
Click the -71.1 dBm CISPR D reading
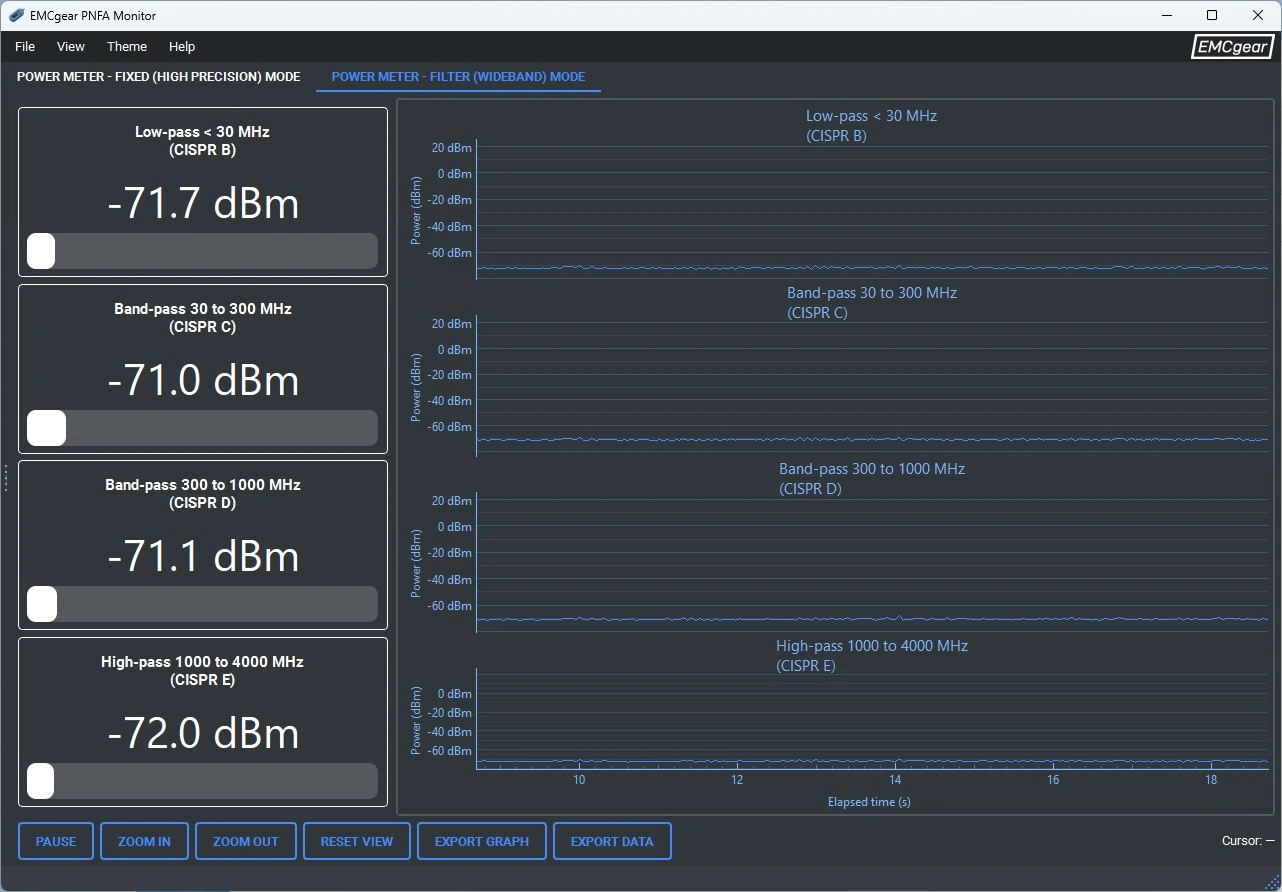click(203, 556)
